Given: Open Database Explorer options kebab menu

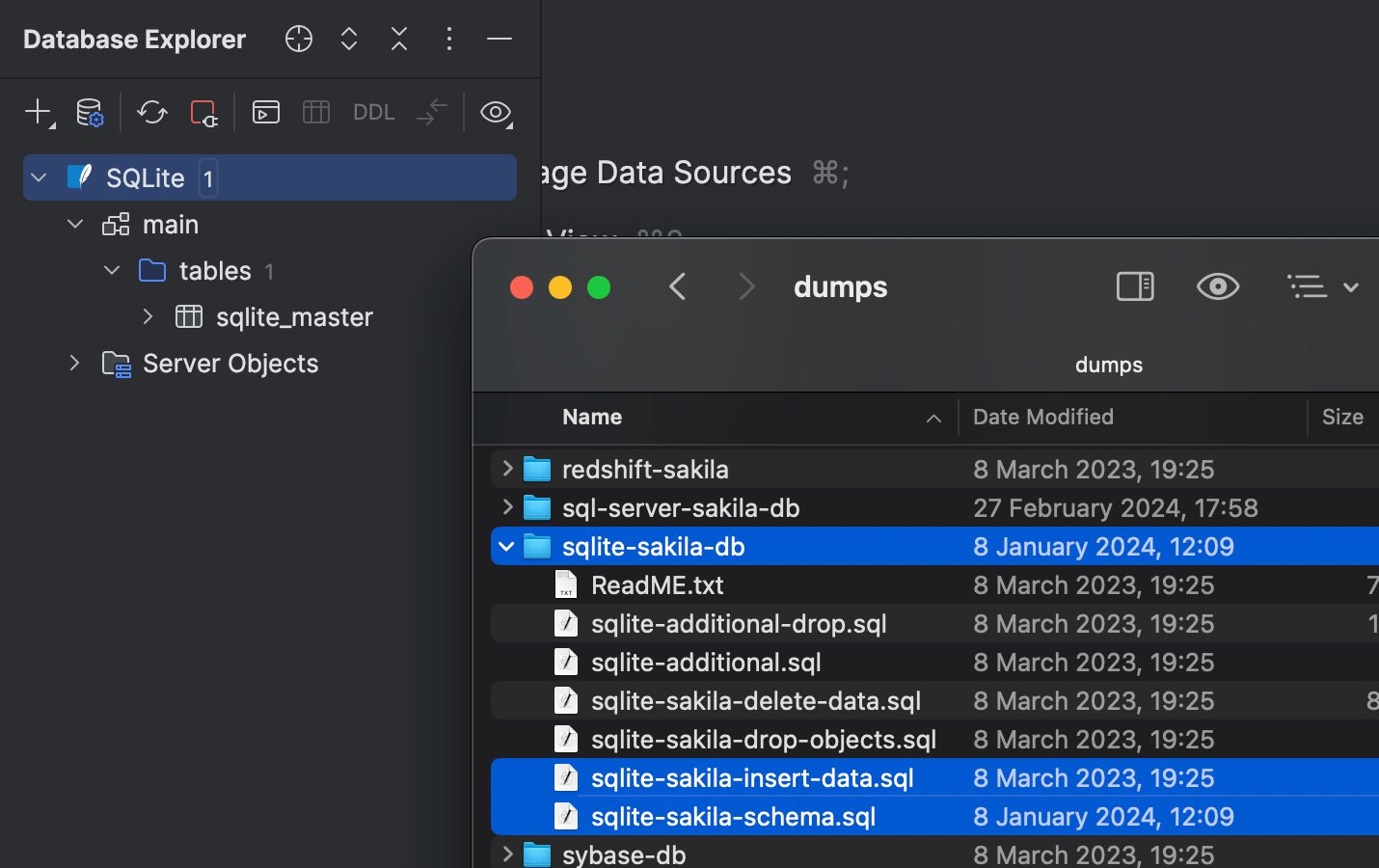Looking at the screenshot, I should [449, 39].
